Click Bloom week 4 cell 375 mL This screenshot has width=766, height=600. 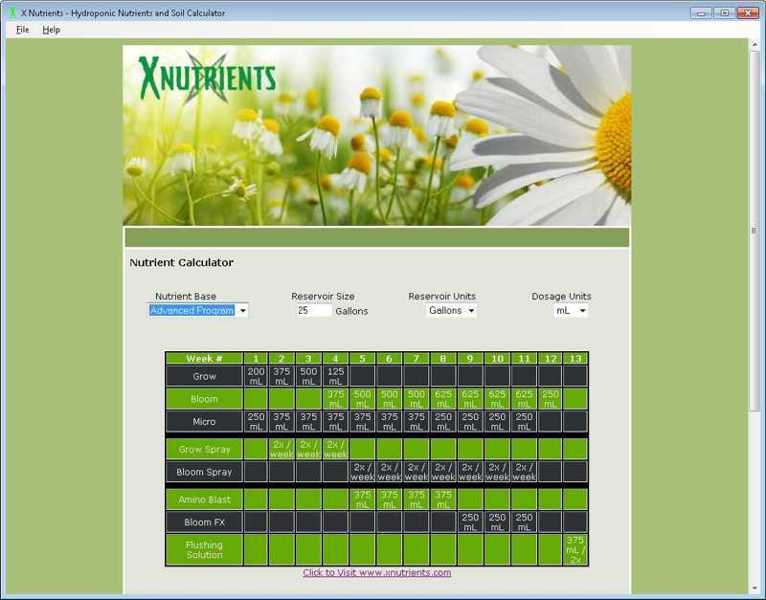tap(335, 399)
